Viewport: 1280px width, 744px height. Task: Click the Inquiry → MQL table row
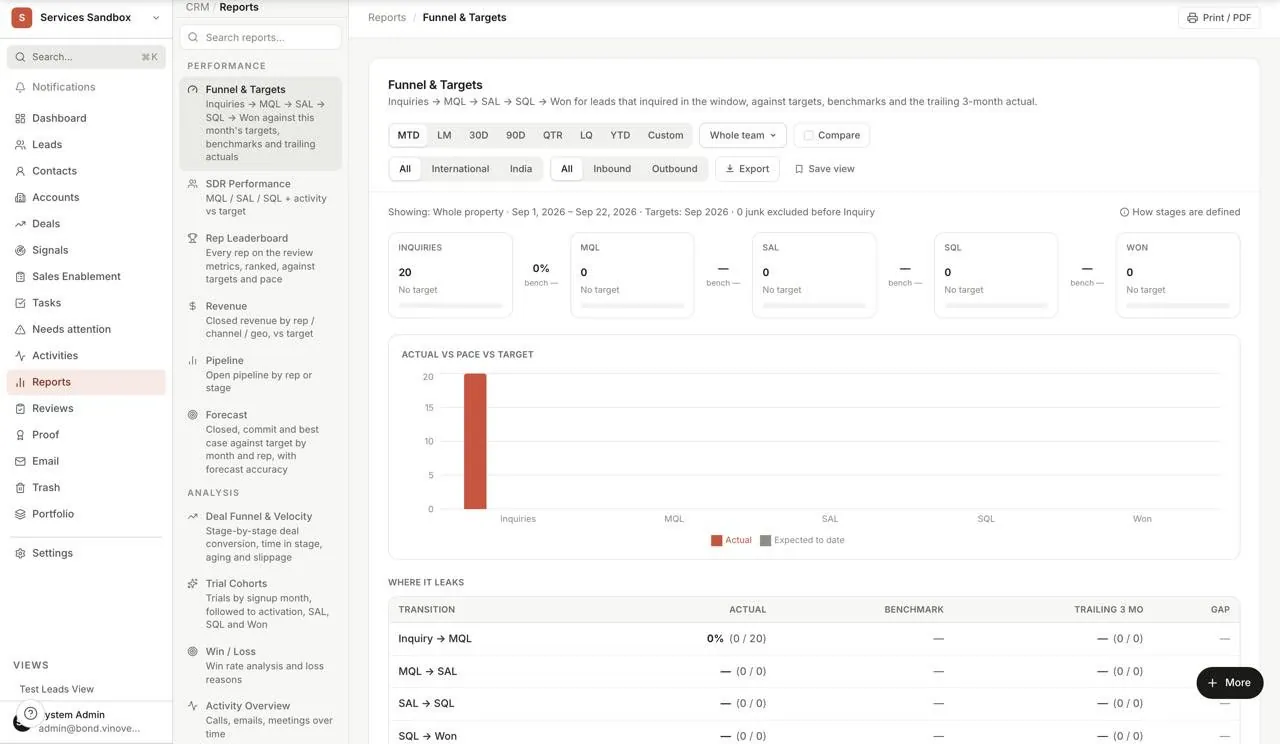tap(814, 638)
